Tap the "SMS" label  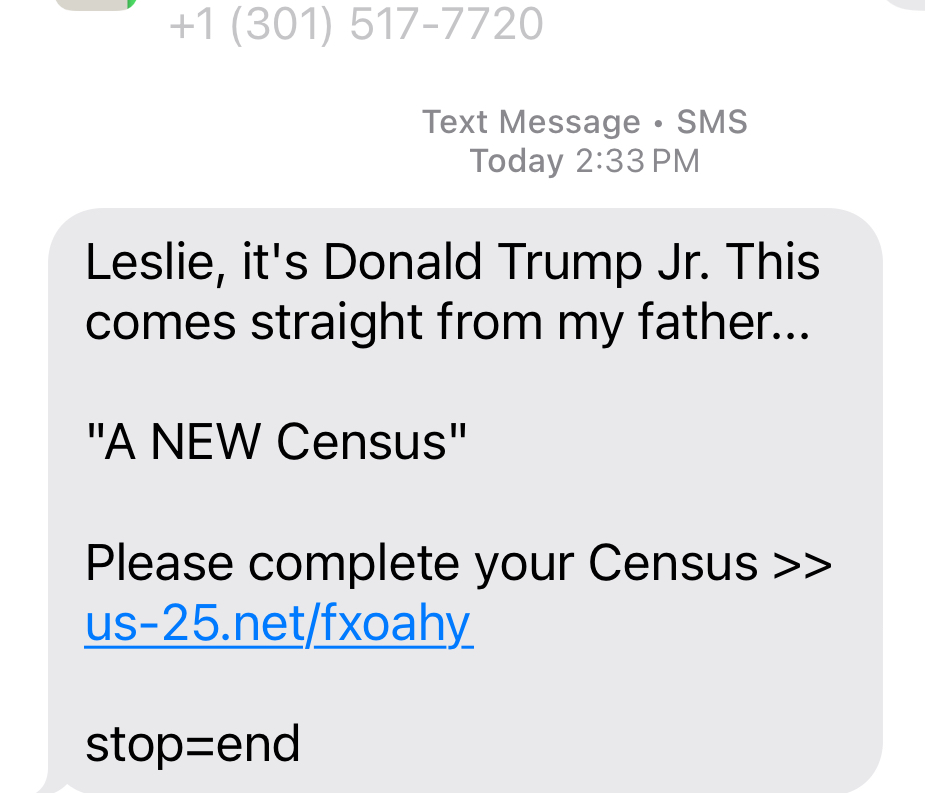pos(712,122)
